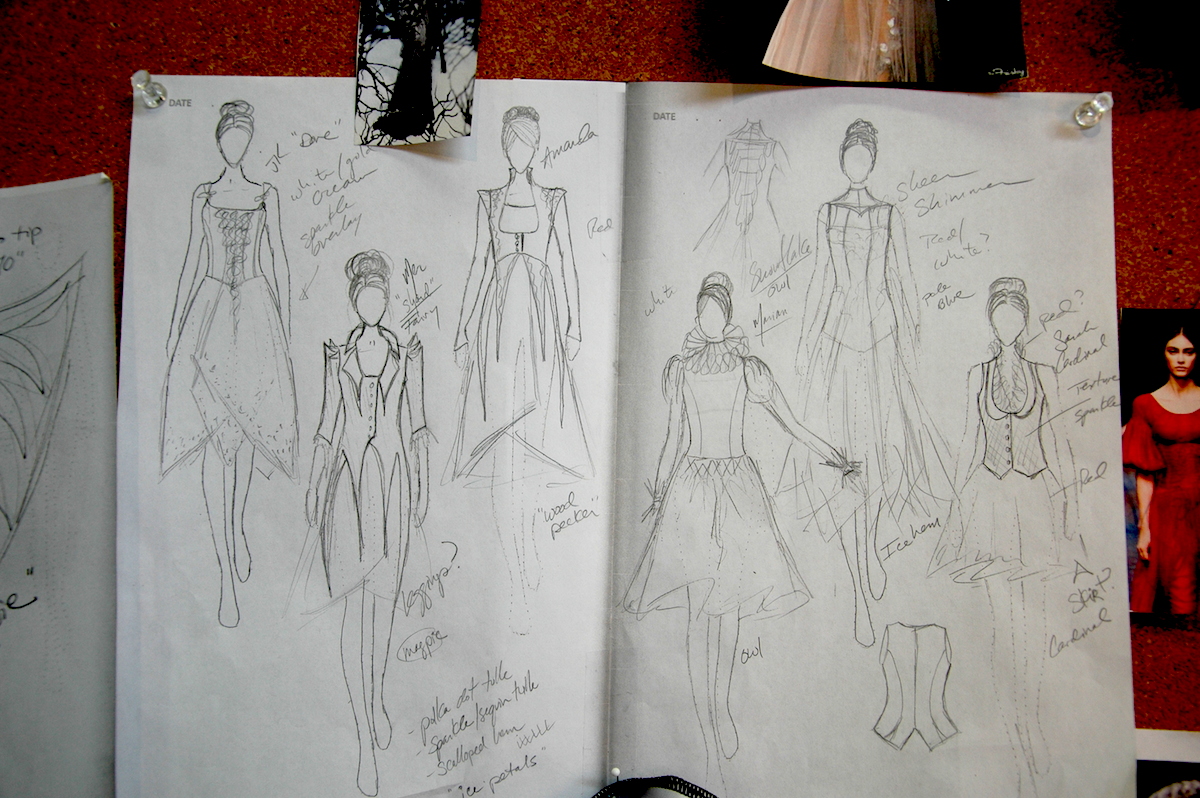The width and height of the screenshot is (1200, 798).
Task: Click the standalone vest sketch
Action: [x=914, y=685]
